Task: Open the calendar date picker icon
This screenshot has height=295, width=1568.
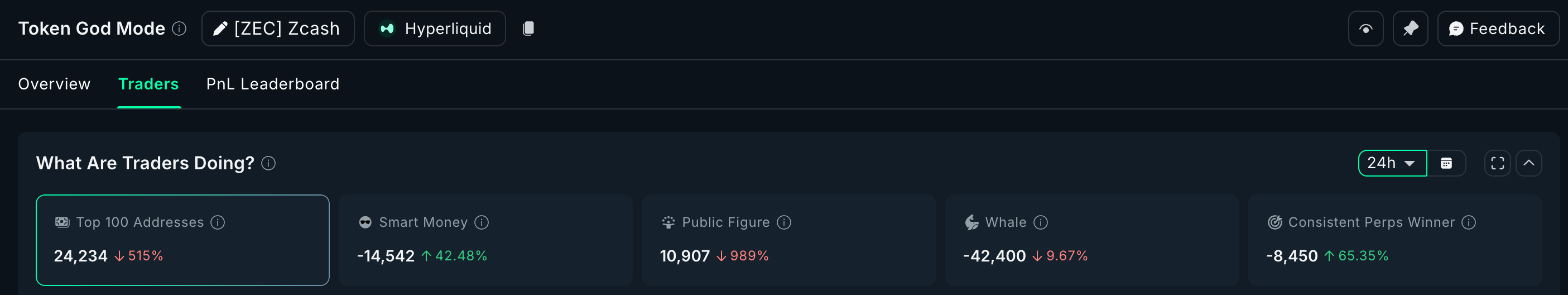Action: click(x=1446, y=163)
